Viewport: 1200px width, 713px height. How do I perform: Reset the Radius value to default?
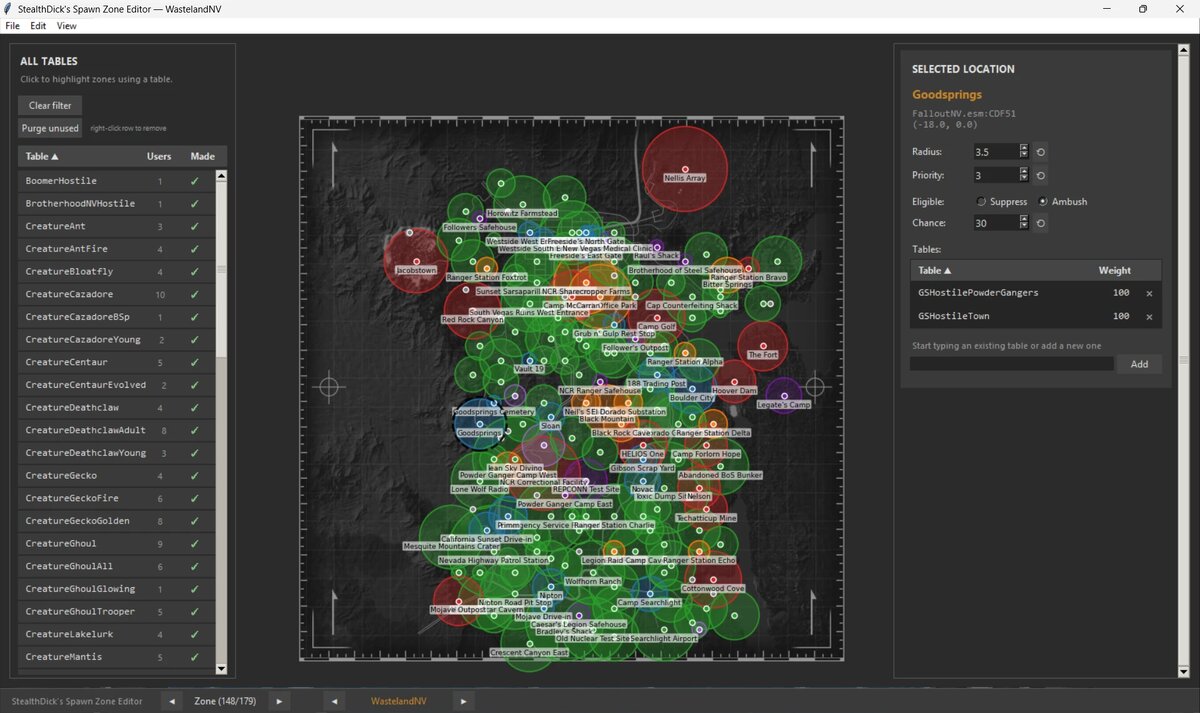[1040, 152]
